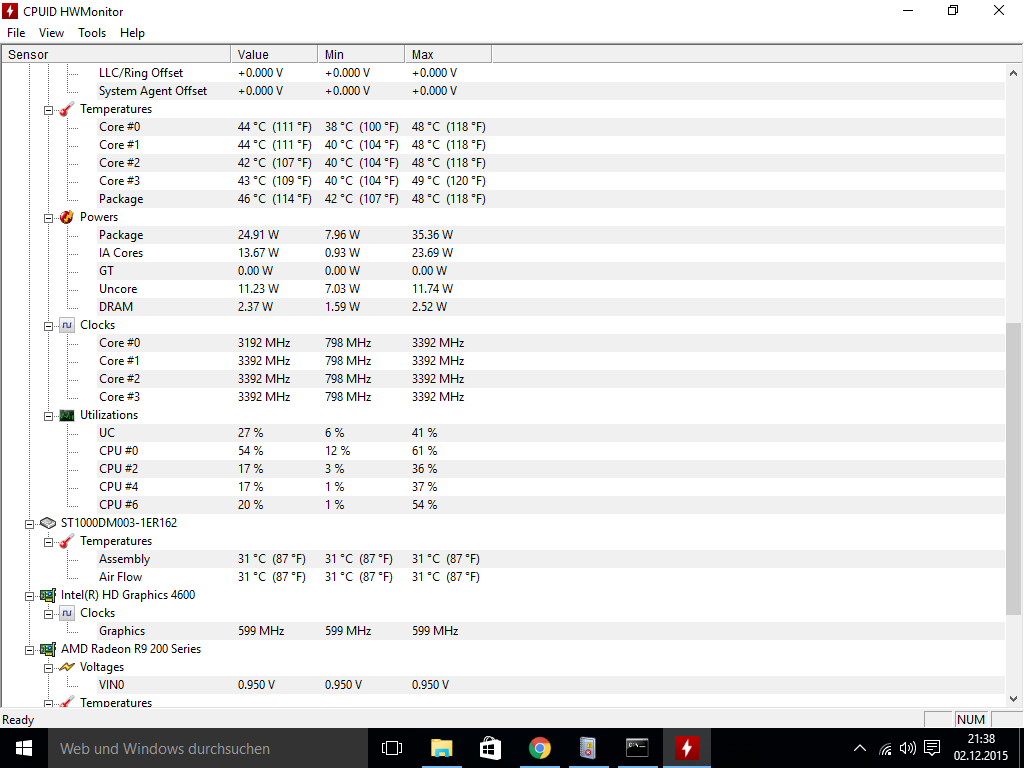Viewport: 1024px width, 768px height.
Task: Click the lightning icon beside Voltages
Action: coord(67,667)
